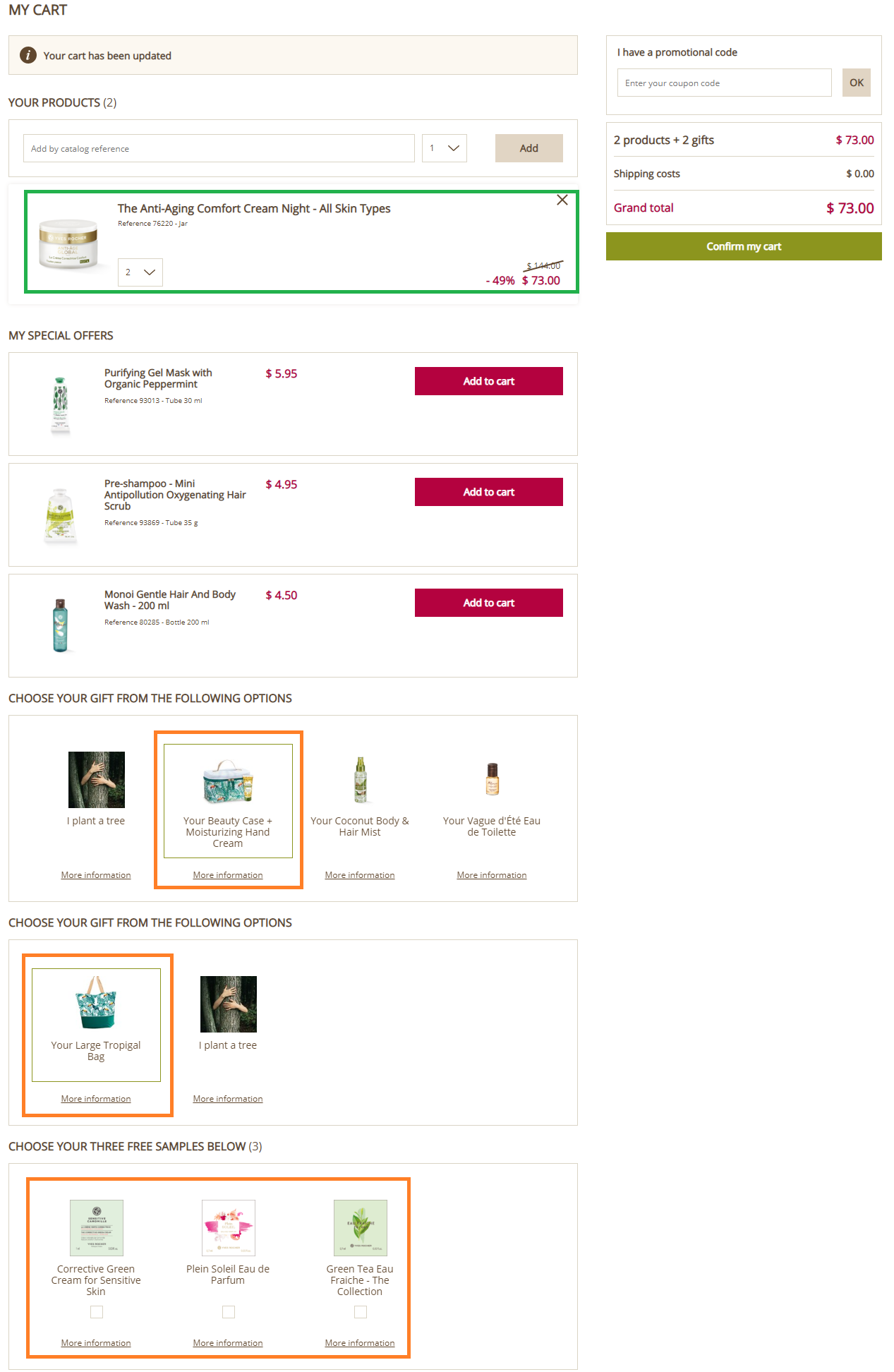Expand the Anti-Aging Cream quantity dropdown

pyautogui.click(x=140, y=272)
